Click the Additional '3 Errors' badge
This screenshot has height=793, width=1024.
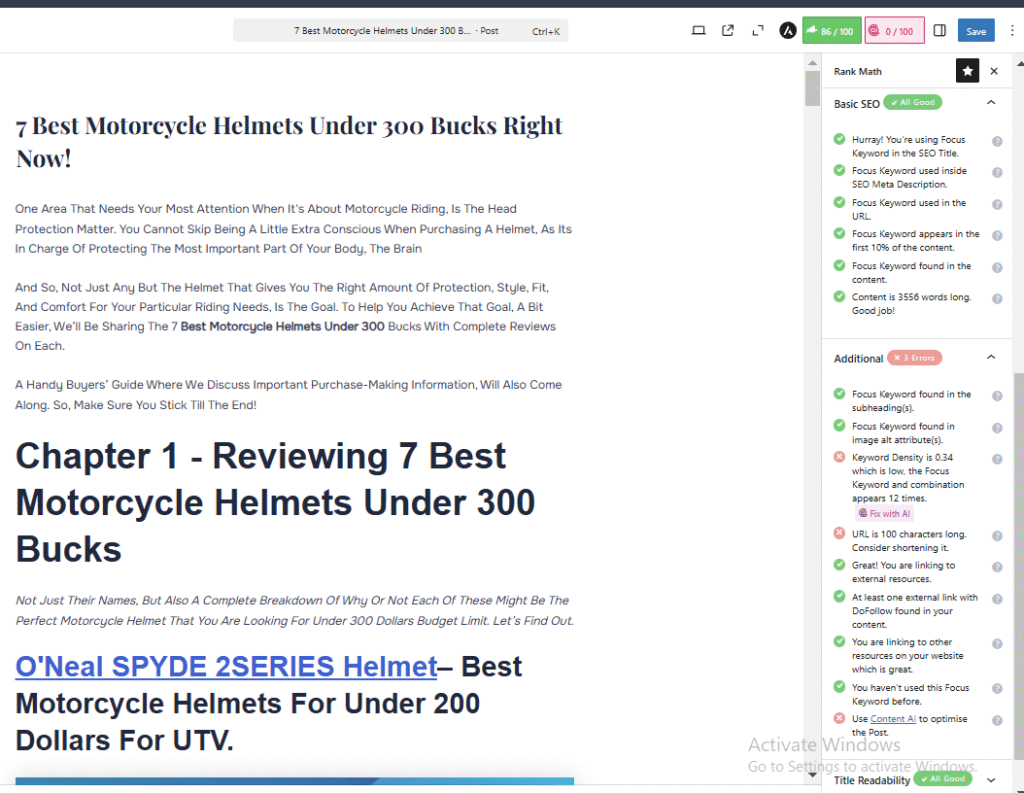coord(914,358)
